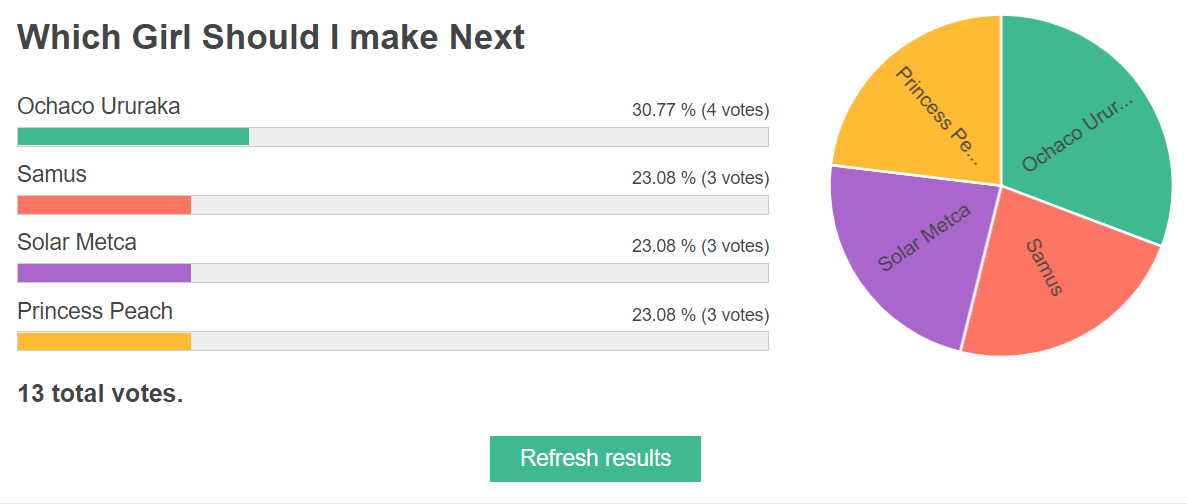Click the Samus option label
The height and width of the screenshot is (504, 1187).
point(52,175)
